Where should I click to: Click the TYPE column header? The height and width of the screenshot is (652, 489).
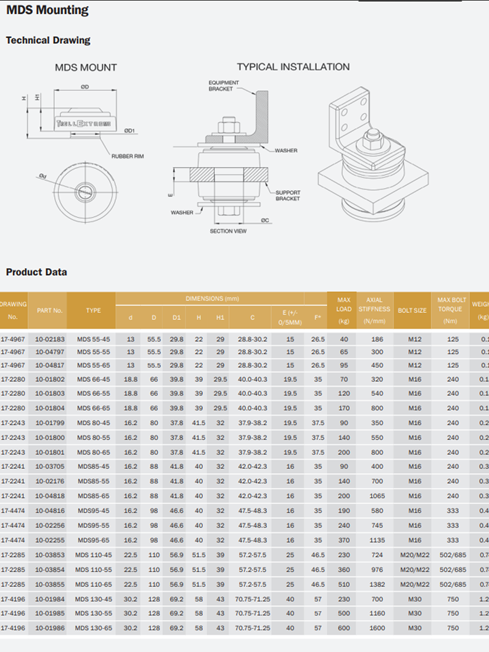coord(94,310)
